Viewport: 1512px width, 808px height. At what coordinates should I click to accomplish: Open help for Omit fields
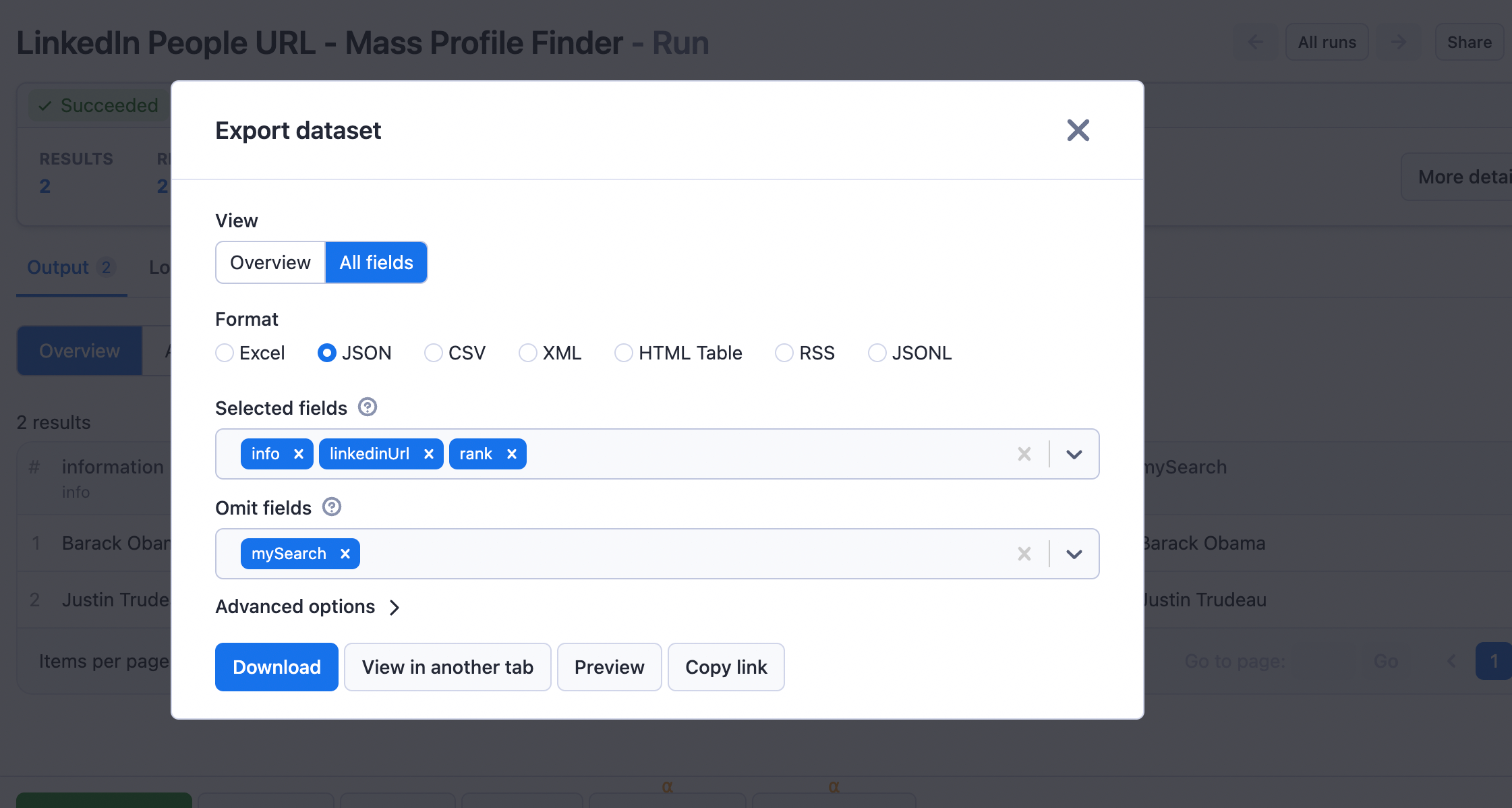click(331, 507)
